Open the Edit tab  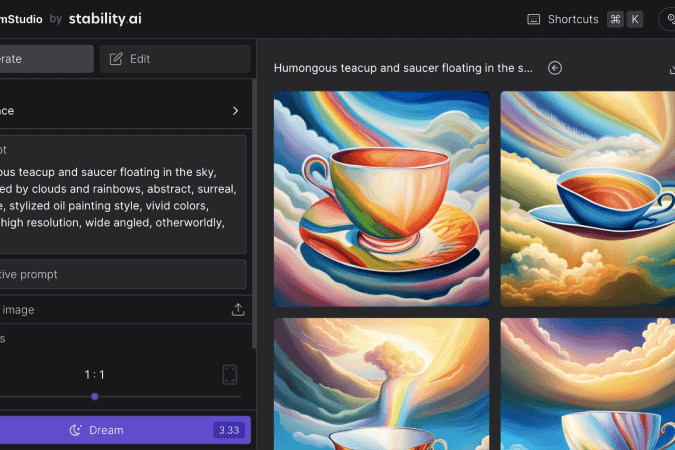tap(175, 59)
